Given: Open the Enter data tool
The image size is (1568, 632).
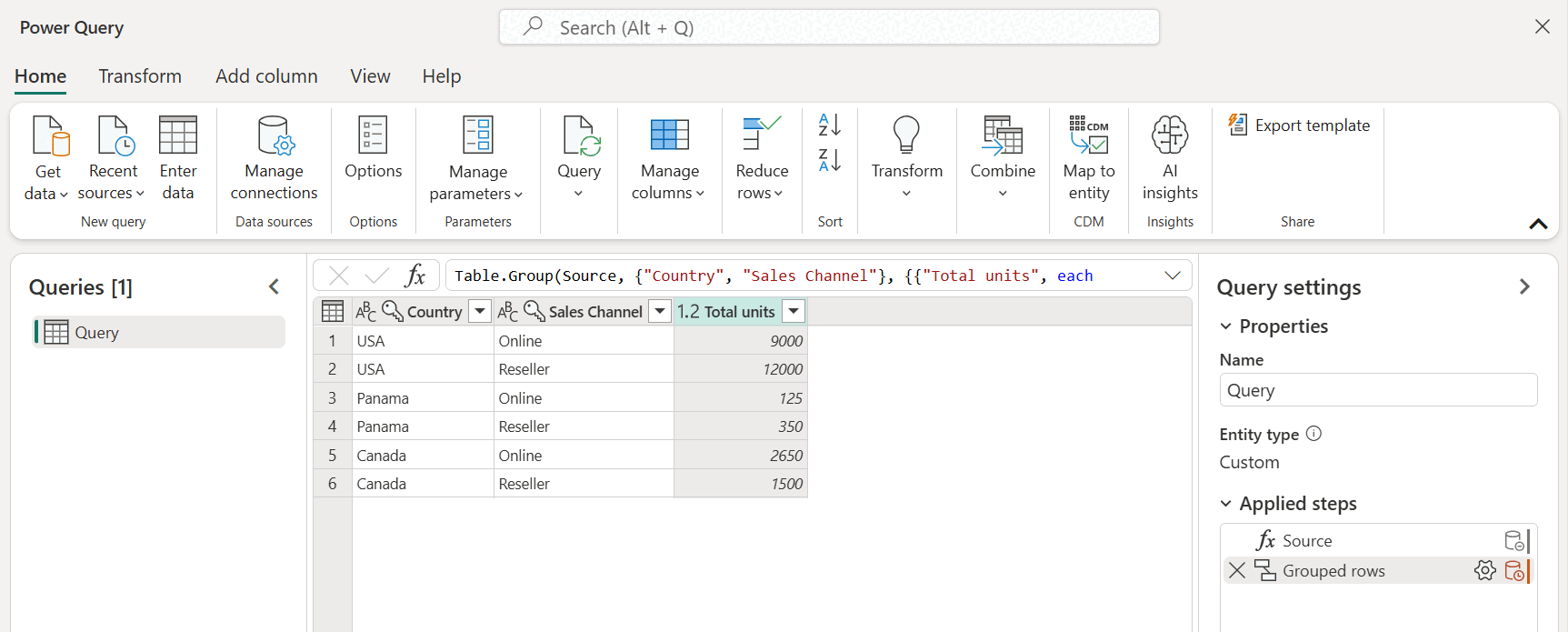Looking at the screenshot, I should tap(178, 158).
